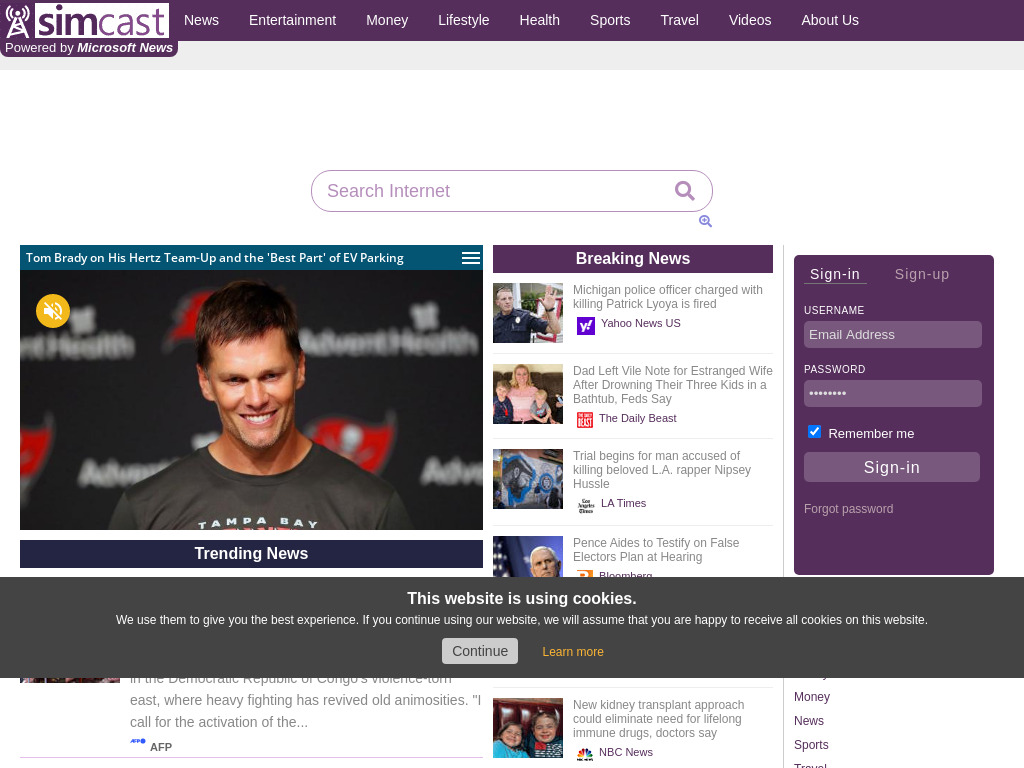Viewport: 1024px width, 768px height.
Task: Open the About Us menu
Action: (830, 20)
